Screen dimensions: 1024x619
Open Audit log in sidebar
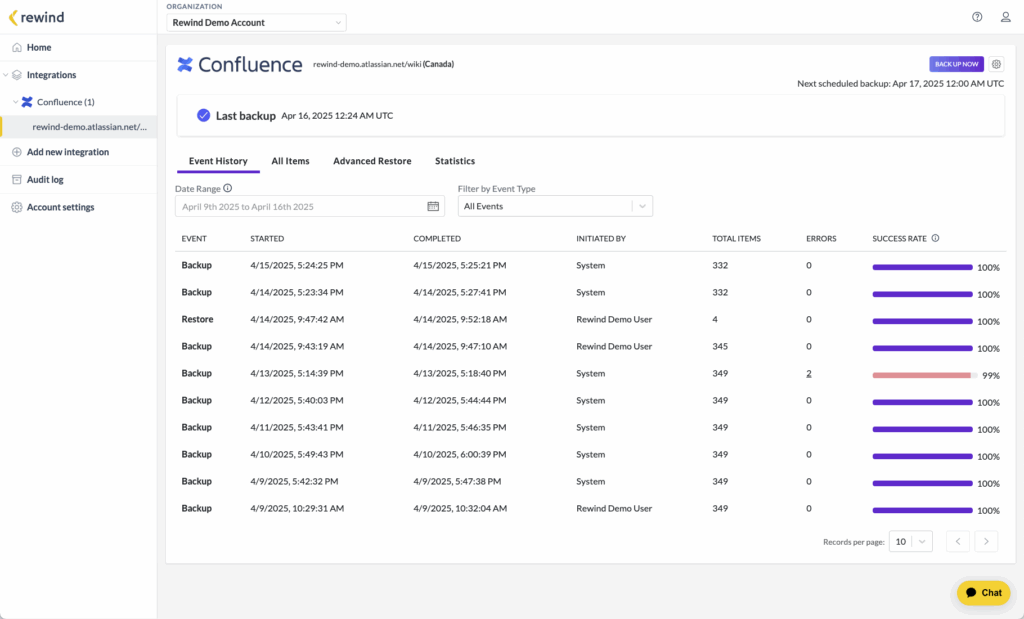point(45,180)
